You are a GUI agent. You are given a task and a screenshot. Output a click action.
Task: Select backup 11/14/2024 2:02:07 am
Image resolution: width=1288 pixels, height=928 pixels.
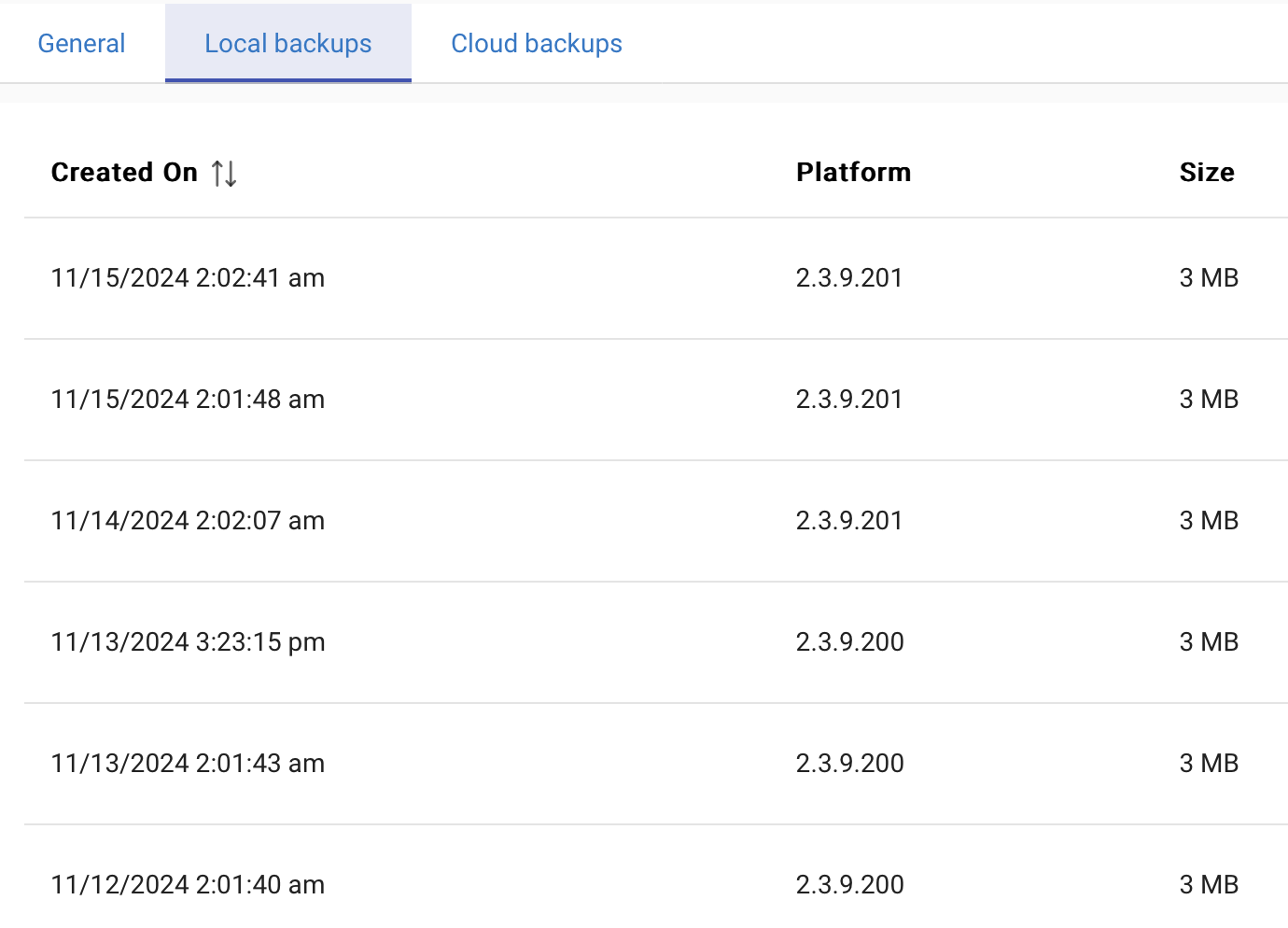point(188,521)
